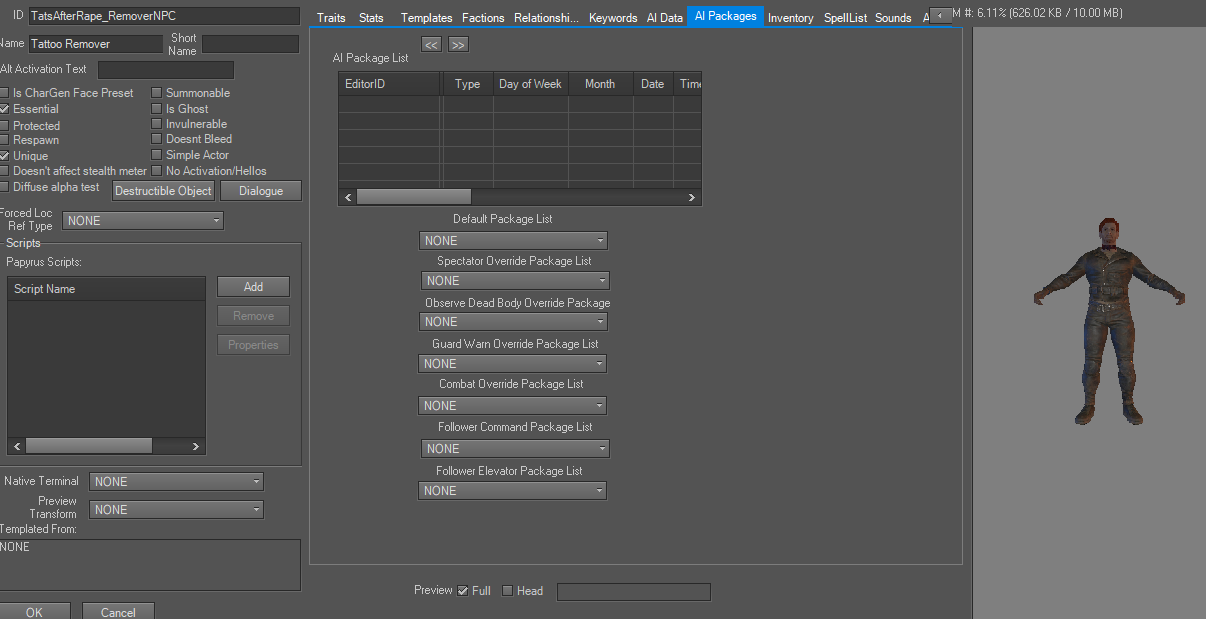Open Default Package List dropdown

(x=513, y=241)
